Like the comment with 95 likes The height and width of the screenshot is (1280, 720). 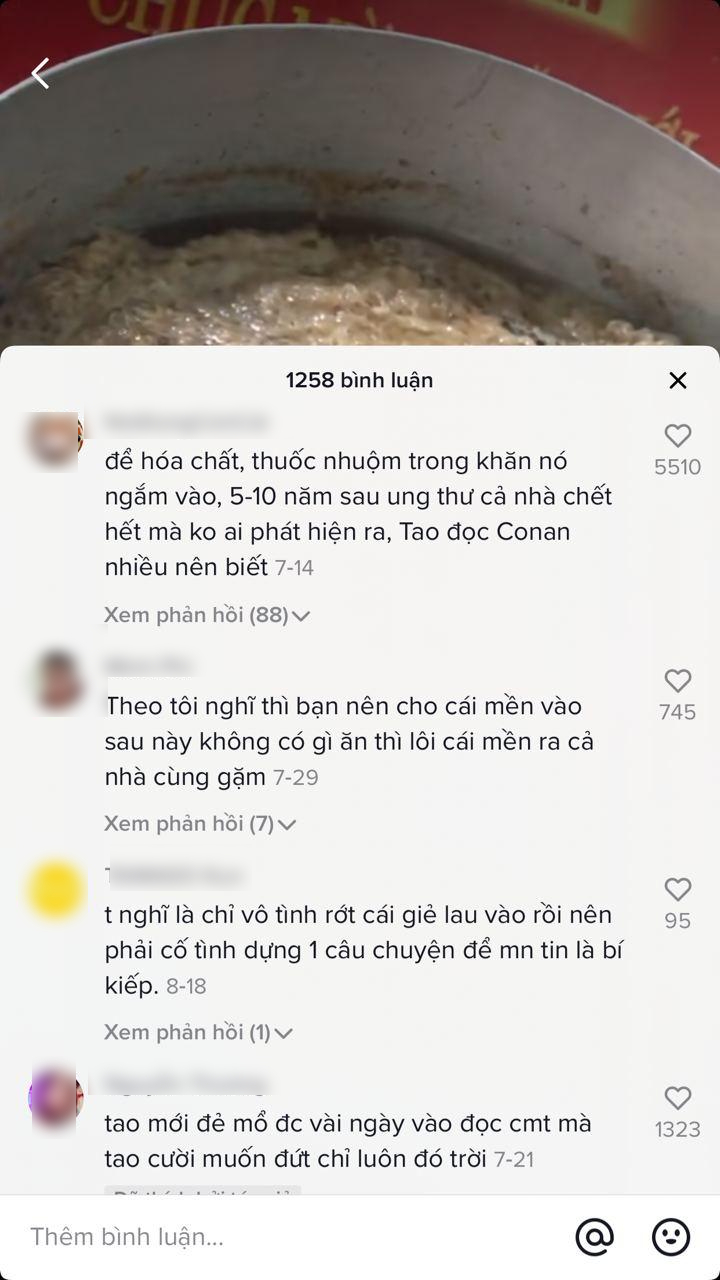tap(678, 890)
